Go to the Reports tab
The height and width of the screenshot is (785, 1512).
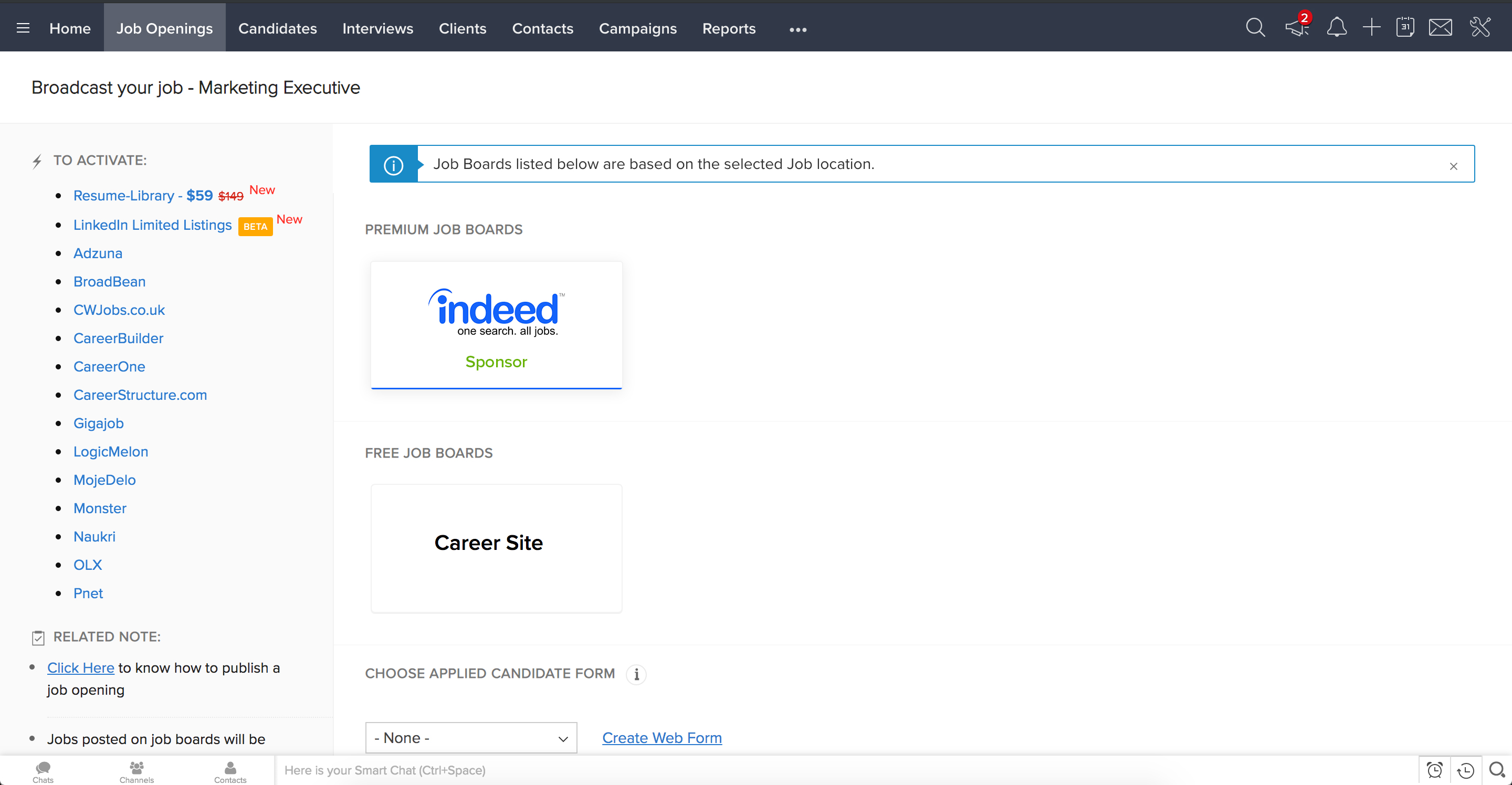tap(728, 28)
